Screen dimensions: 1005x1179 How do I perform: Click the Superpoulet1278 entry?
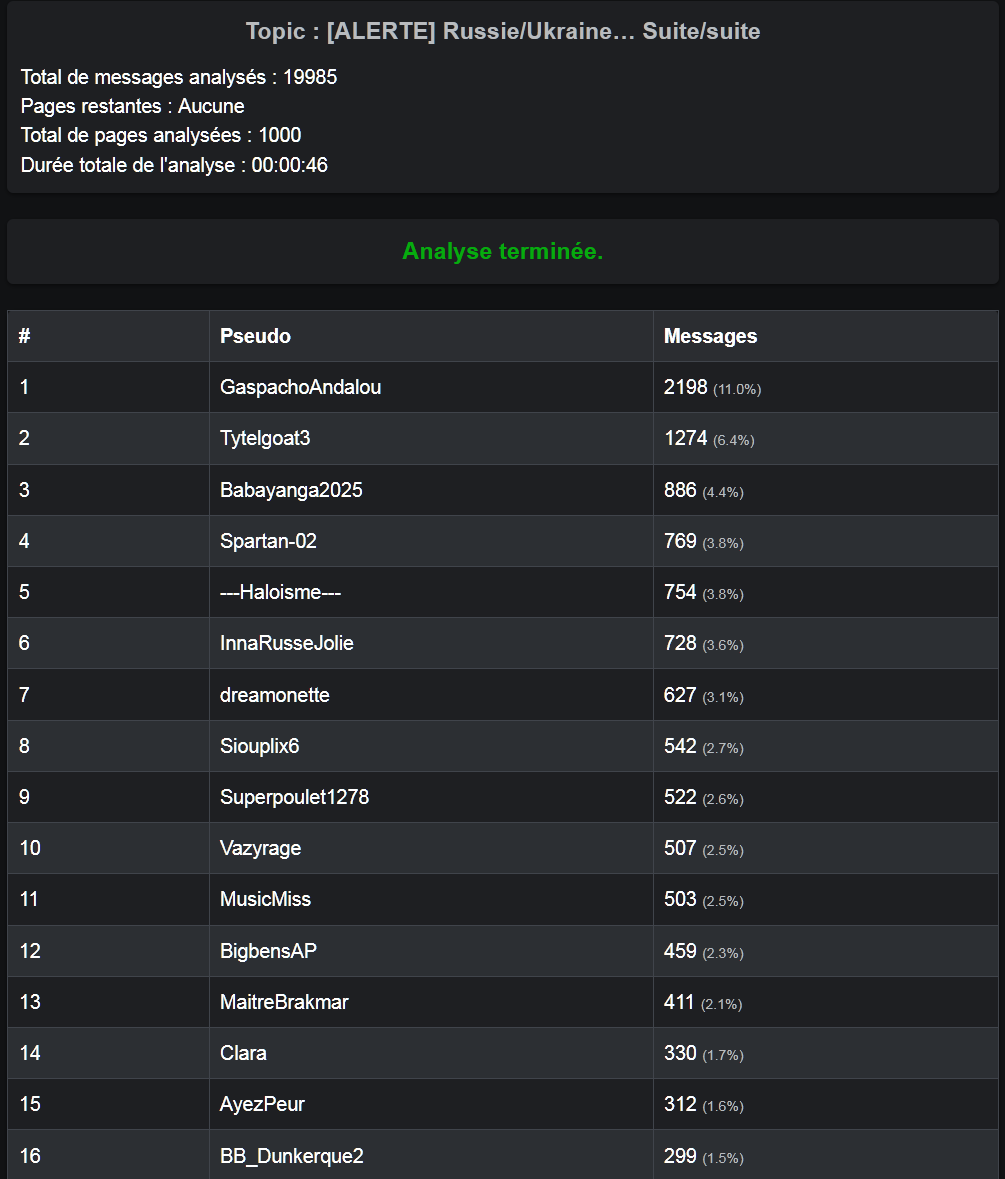tap(287, 797)
